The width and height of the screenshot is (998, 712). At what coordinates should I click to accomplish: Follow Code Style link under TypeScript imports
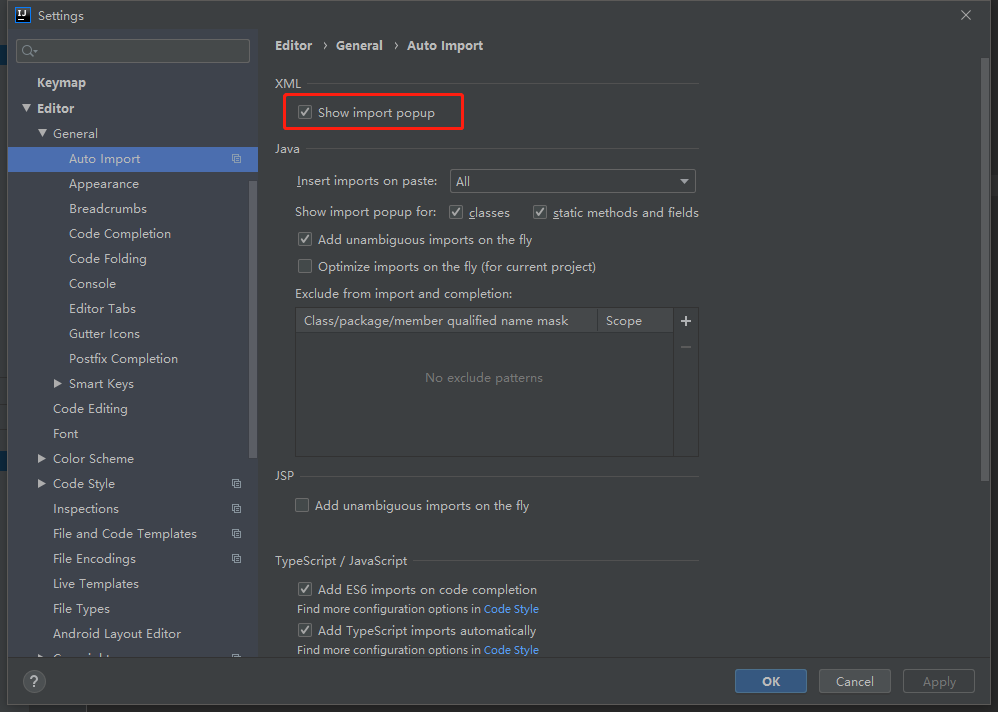point(511,650)
